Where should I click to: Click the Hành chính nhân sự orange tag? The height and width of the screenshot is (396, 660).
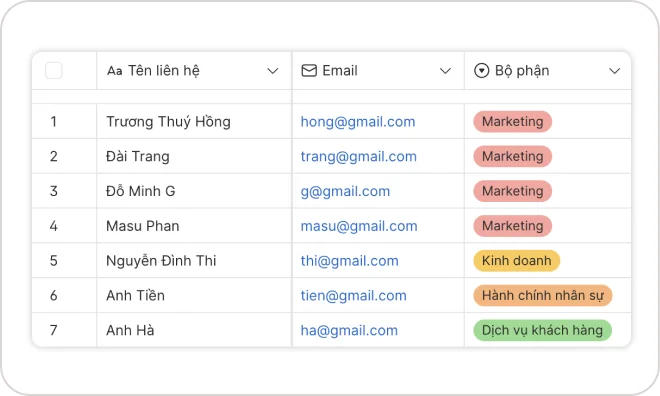click(x=543, y=295)
